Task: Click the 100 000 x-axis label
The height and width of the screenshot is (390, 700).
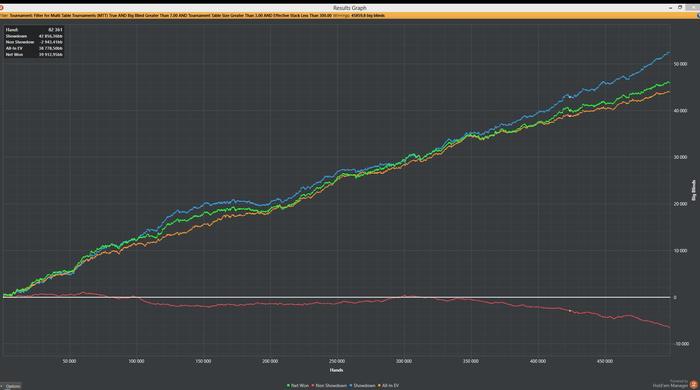Action: point(136,361)
